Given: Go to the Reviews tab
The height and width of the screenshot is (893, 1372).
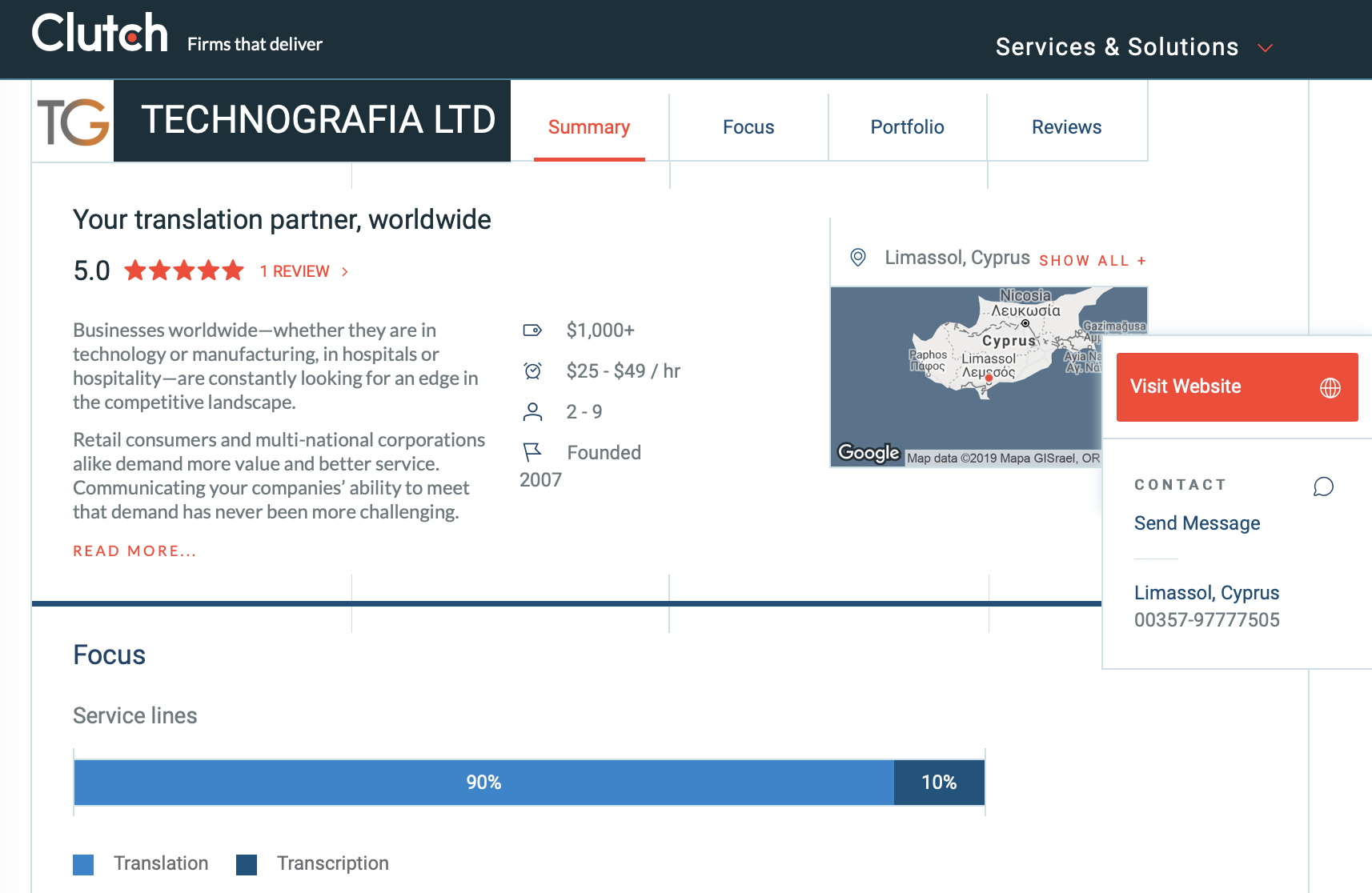Looking at the screenshot, I should click(1066, 127).
